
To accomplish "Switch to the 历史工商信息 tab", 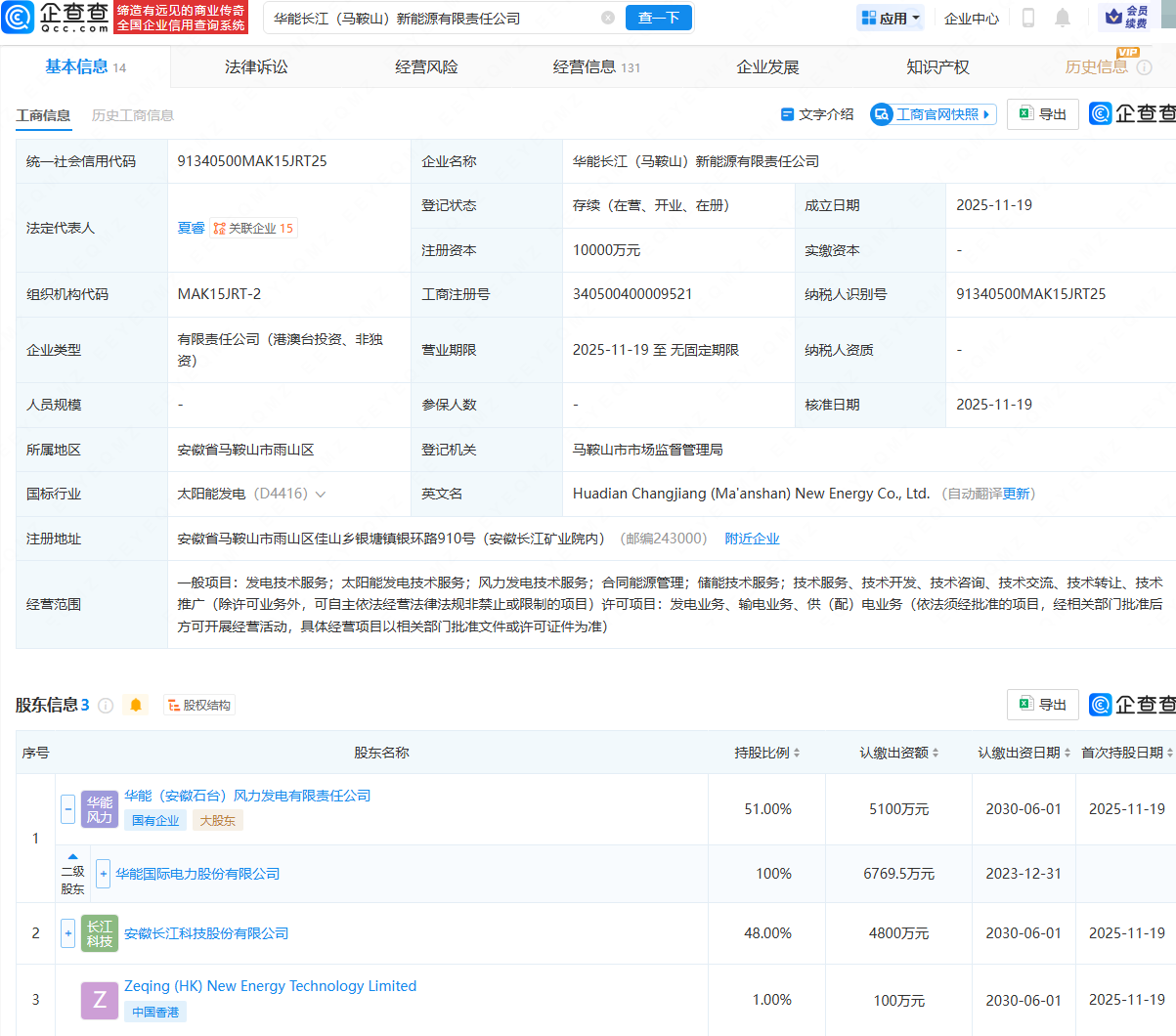I will tap(133, 115).
